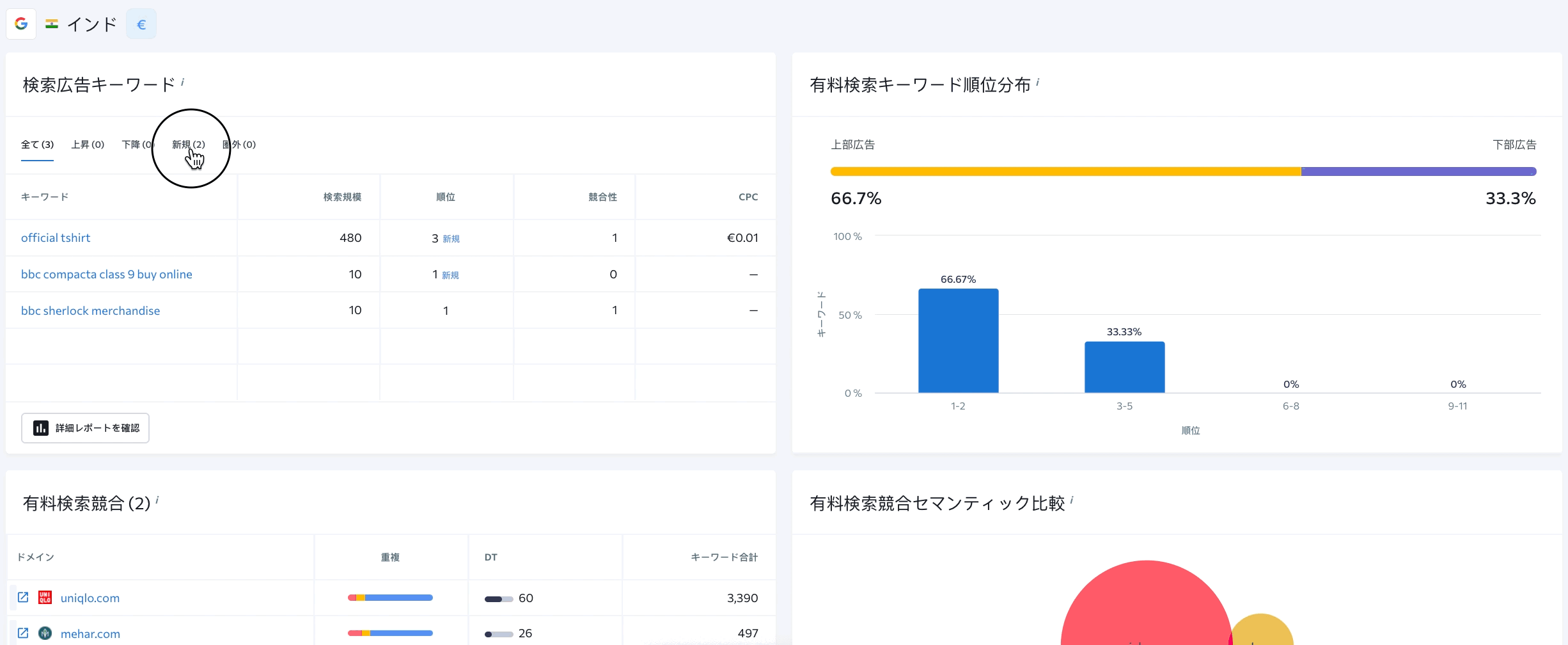Screen dimensions: 1568x645
Task: Switch to the 全て (3) tab
Action: point(37,145)
